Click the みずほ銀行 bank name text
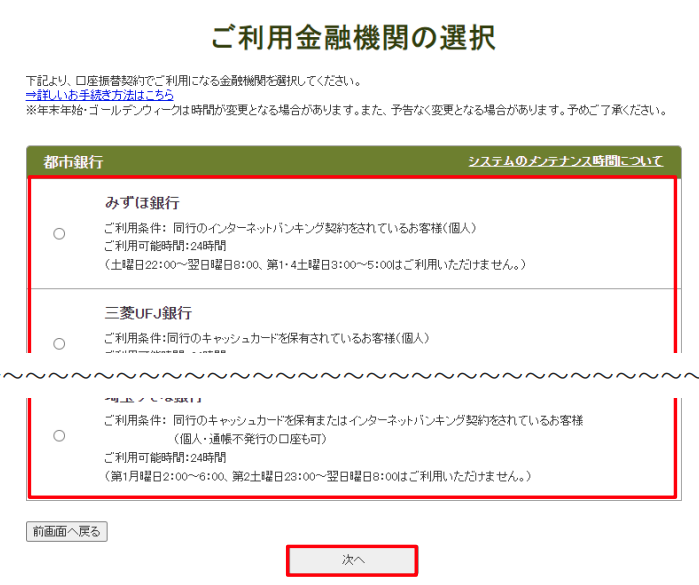The width and height of the screenshot is (699, 585). pyautogui.click(x=142, y=203)
